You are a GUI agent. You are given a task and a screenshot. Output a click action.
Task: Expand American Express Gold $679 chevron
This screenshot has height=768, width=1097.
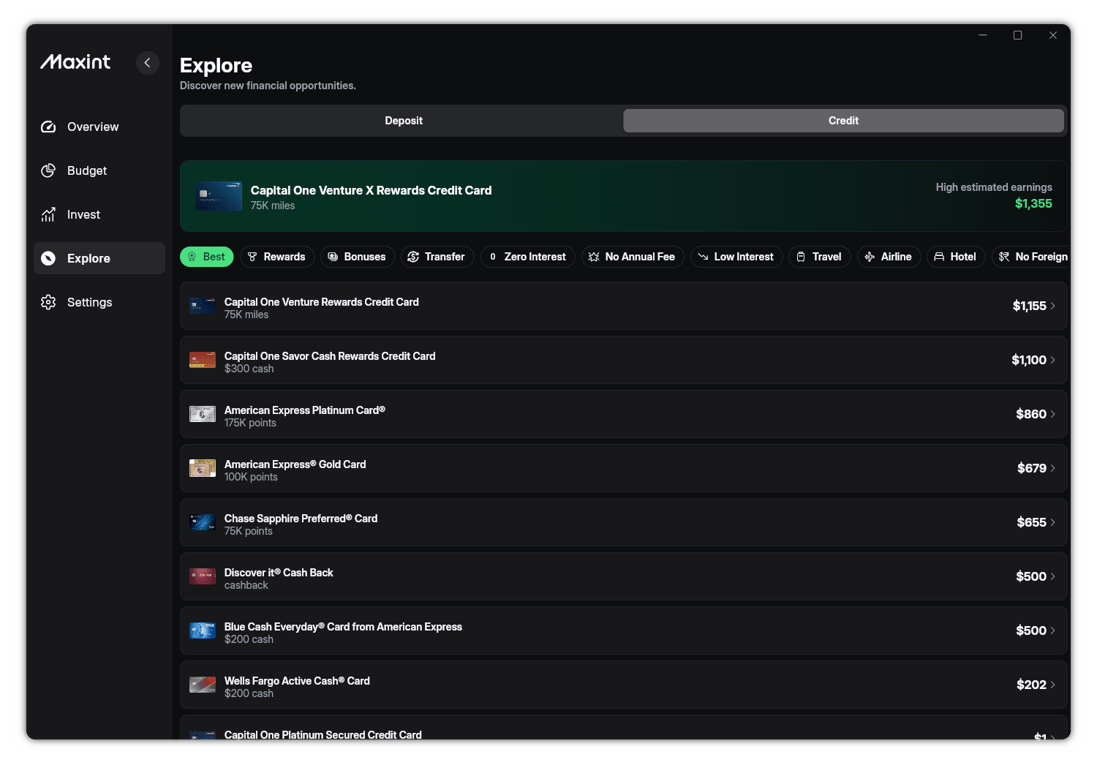1053,468
